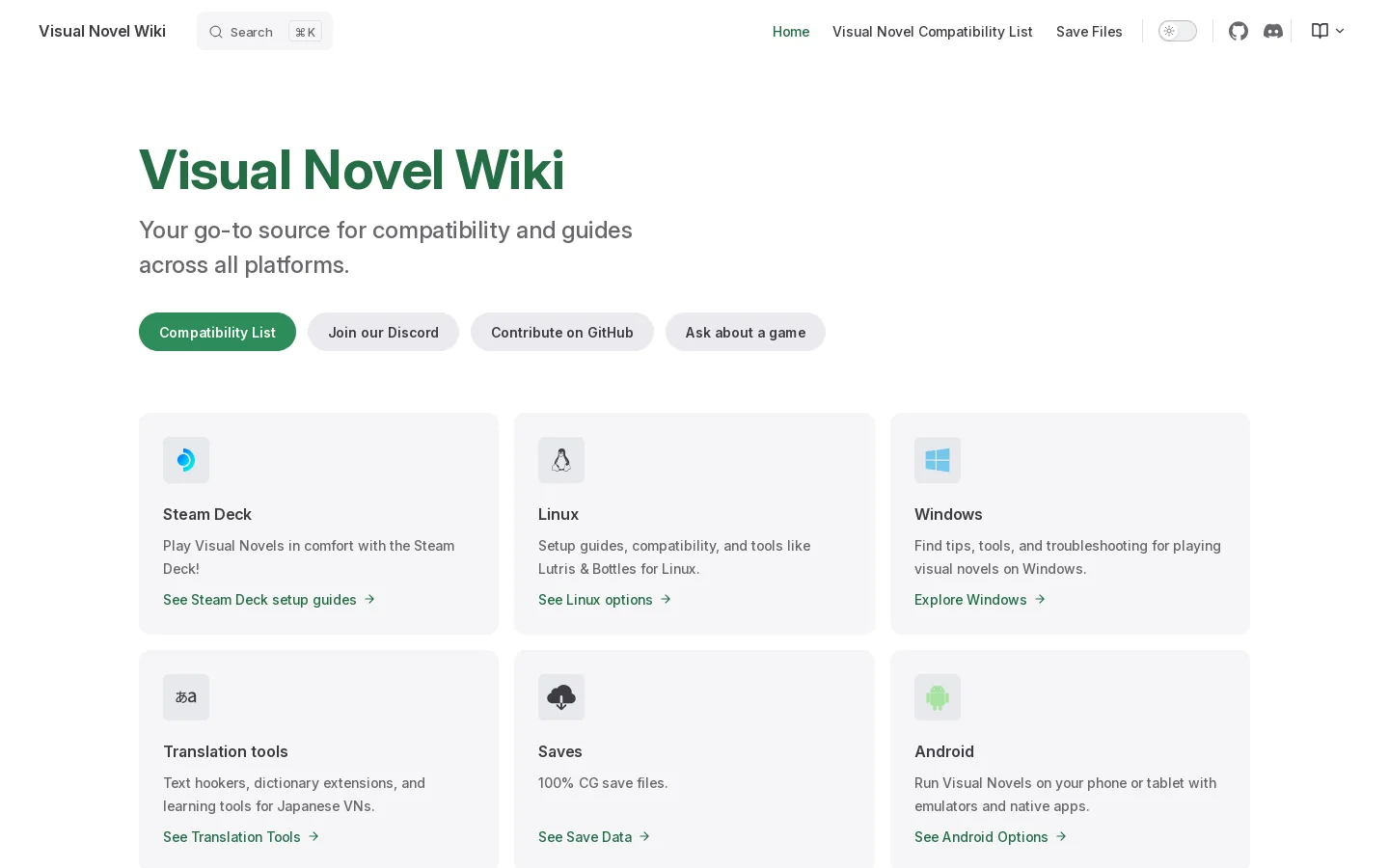The width and height of the screenshot is (1389, 868).
Task: Toggle the light/dark theme switch
Action: 1178,31
